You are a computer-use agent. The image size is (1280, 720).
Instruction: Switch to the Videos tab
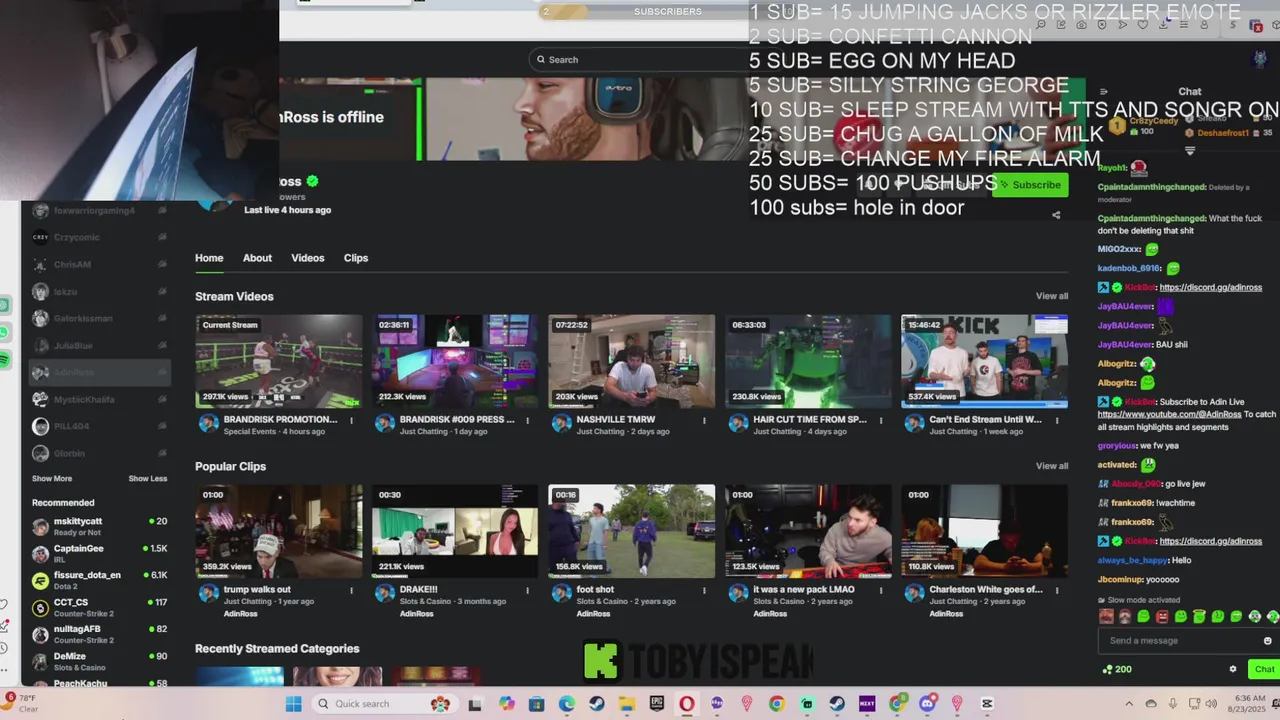click(308, 258)
